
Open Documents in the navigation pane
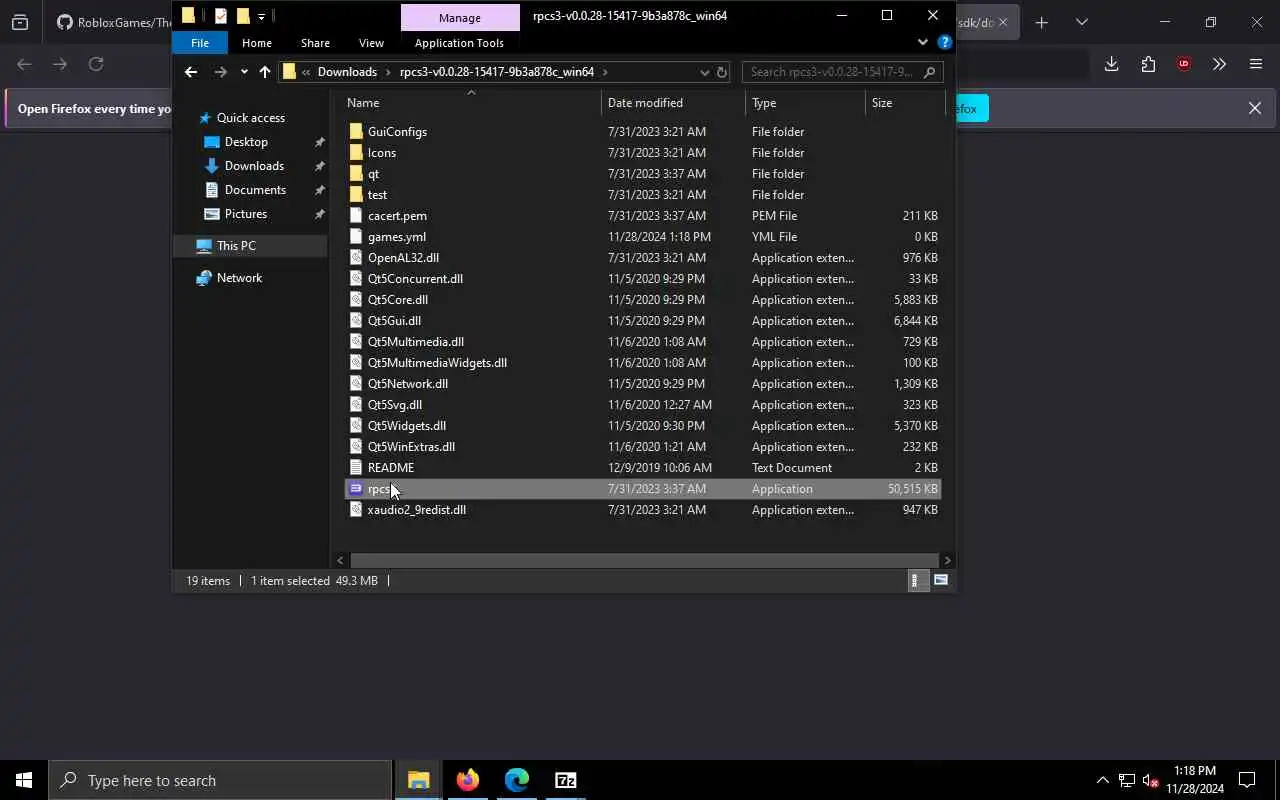tap(255, 190)
